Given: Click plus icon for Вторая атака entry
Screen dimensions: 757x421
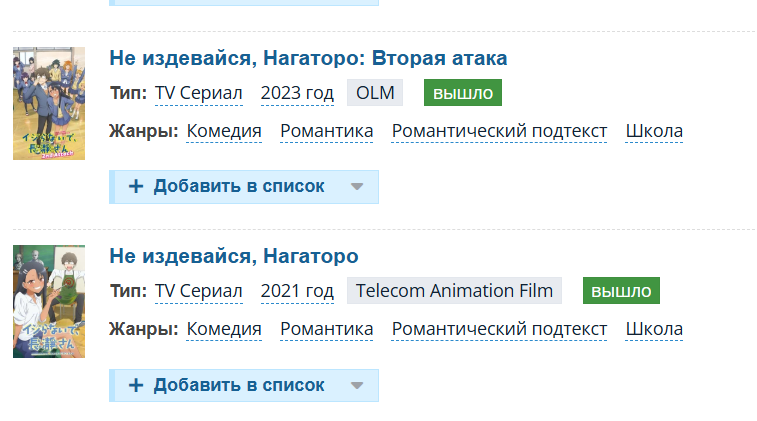Looking at the screenshot, I should pos(136,186).
